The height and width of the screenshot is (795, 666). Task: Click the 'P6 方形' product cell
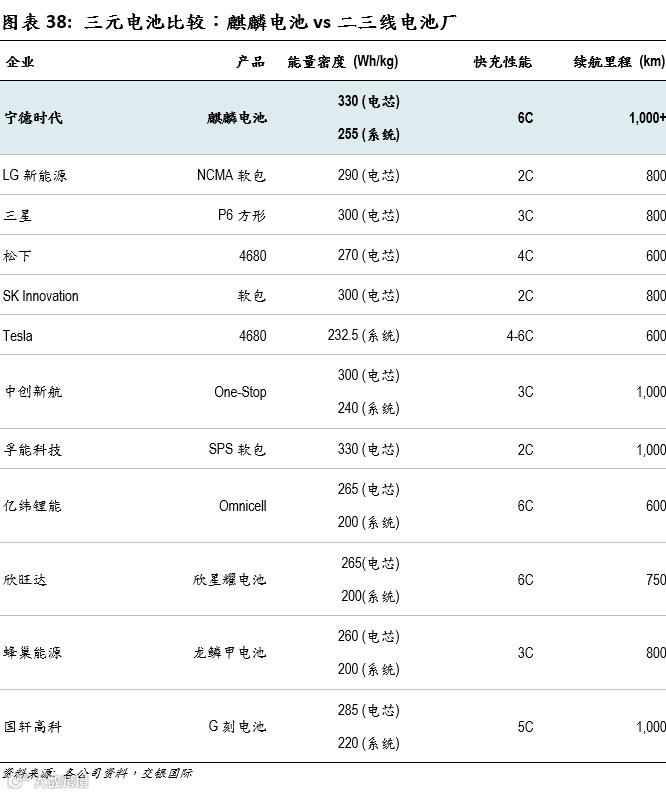tap(242, 215)
